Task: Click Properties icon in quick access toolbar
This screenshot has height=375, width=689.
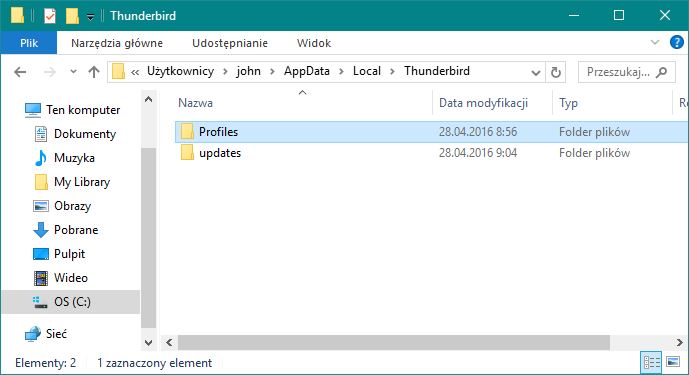Action: pos(50,16)
